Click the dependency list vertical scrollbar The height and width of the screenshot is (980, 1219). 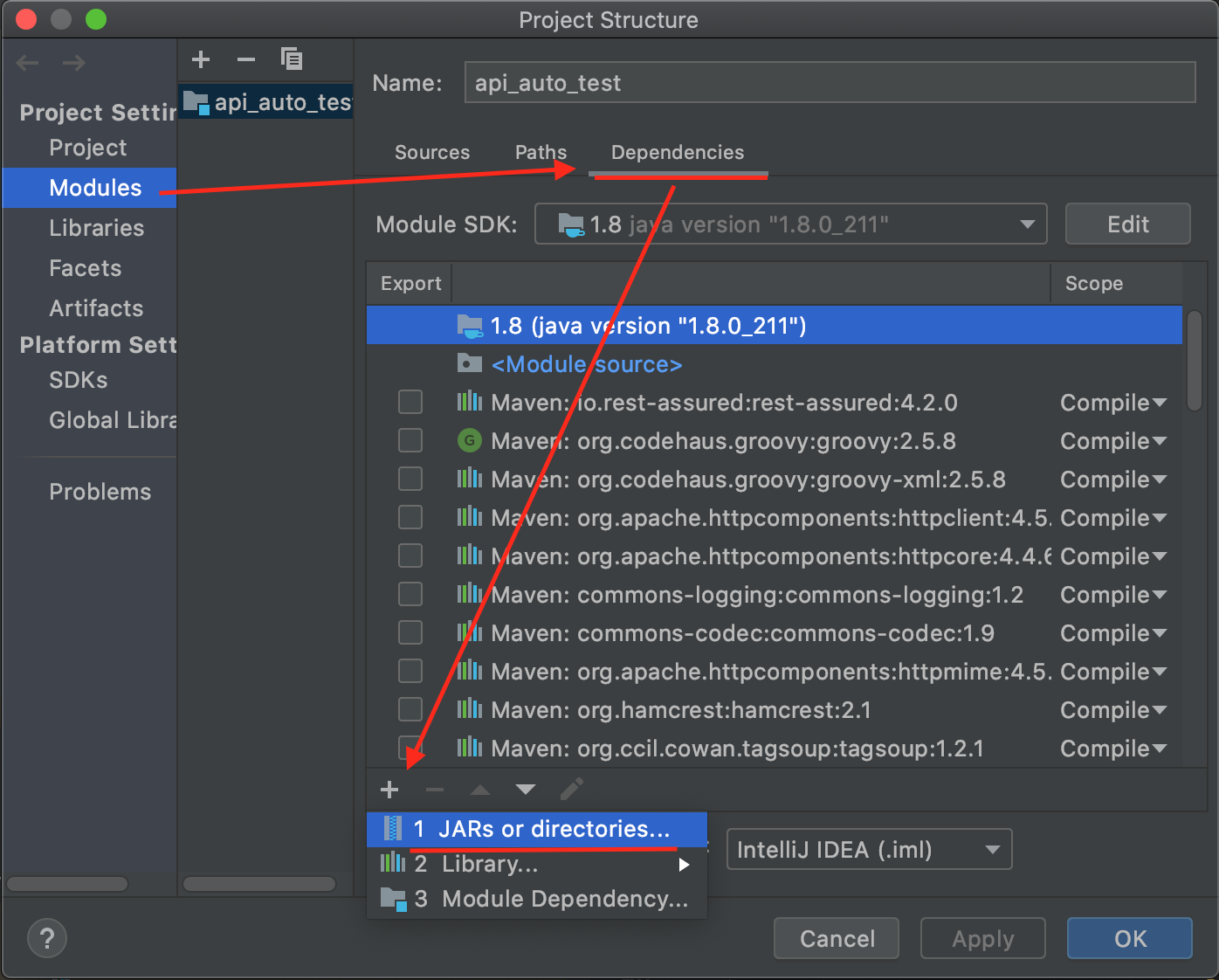1195,360
